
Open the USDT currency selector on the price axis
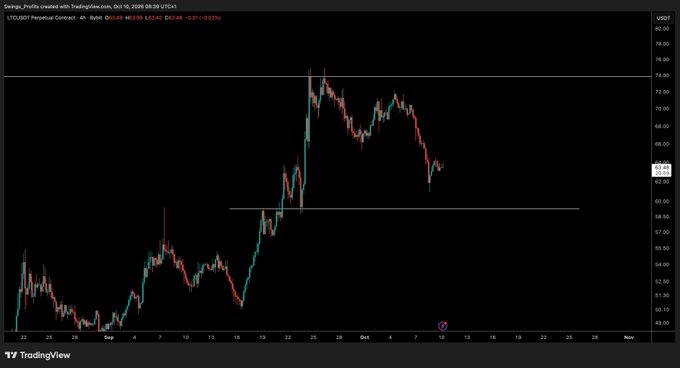(663, 18)
